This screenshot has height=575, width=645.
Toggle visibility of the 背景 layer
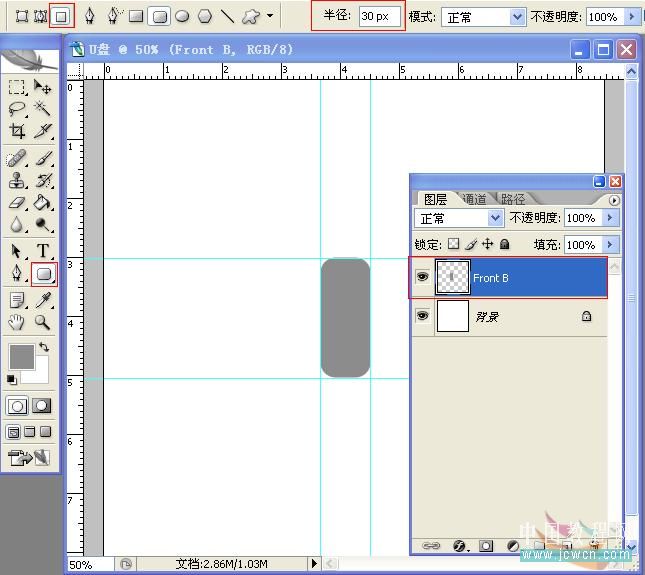(423, 316)
